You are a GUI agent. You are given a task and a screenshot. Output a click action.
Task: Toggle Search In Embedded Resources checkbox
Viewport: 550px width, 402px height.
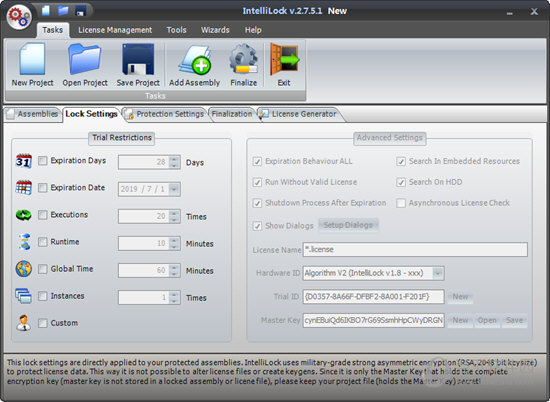(401, 161)
